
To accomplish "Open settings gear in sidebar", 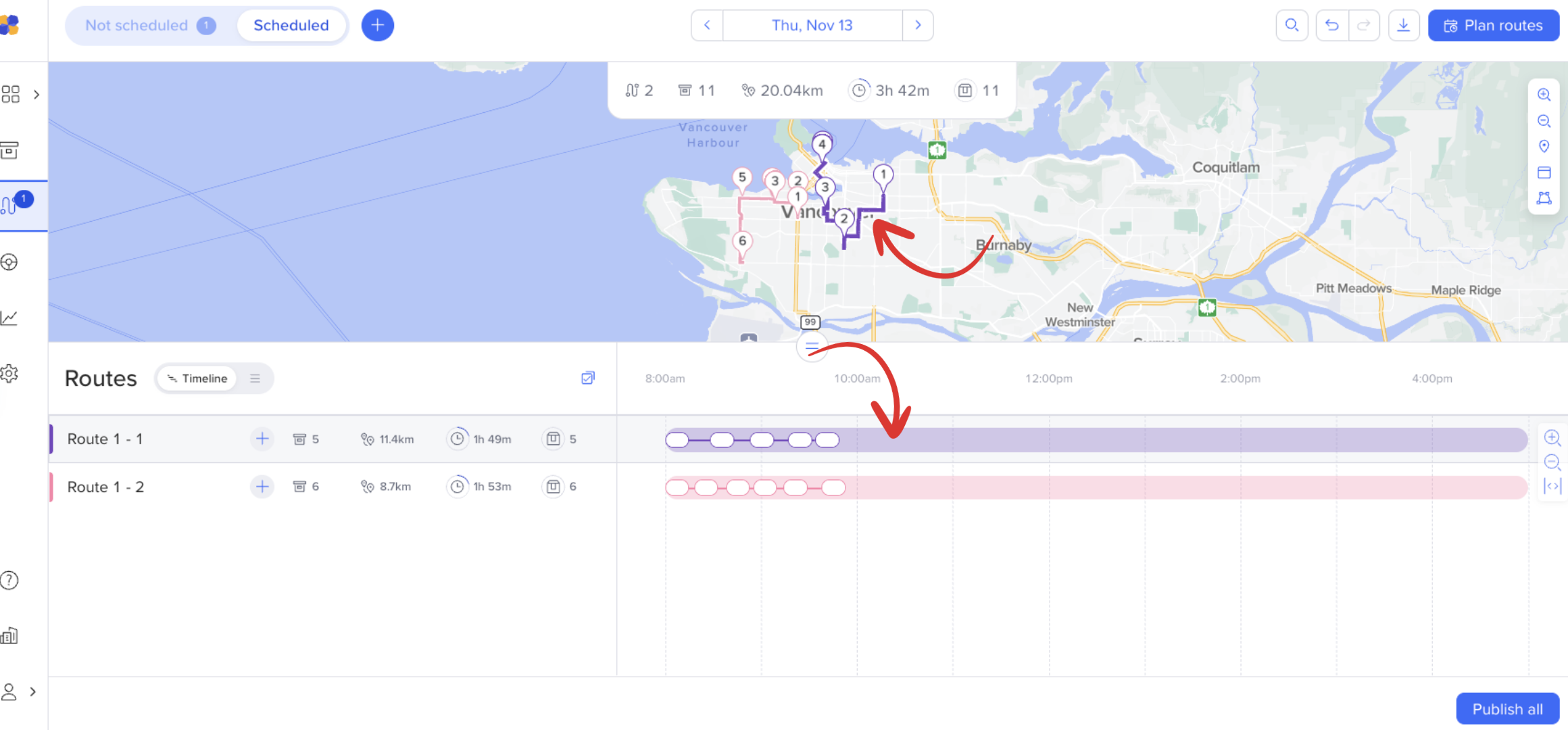I will 9,373.
